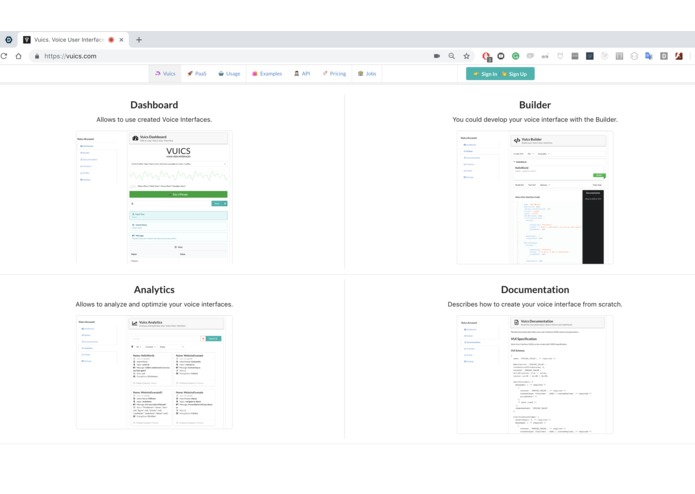The width and height of the screenshot is (695, 494).
Task: Reload the vuics.com page
Action: (x=4, y=56)
